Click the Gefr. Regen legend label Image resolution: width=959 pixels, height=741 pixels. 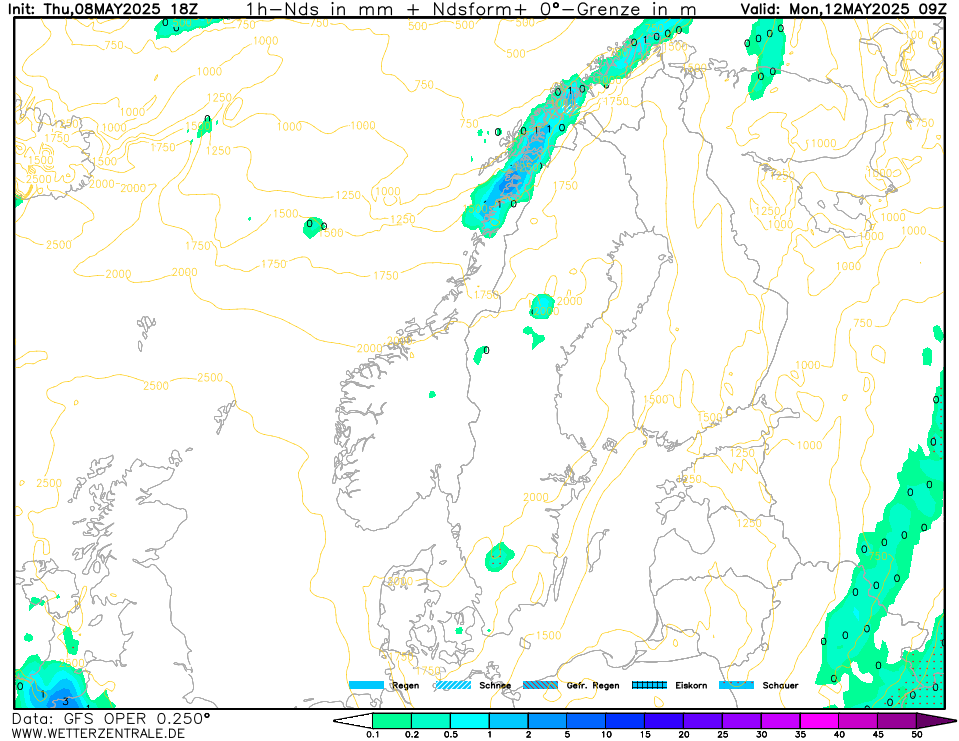[x=593, y=685]
